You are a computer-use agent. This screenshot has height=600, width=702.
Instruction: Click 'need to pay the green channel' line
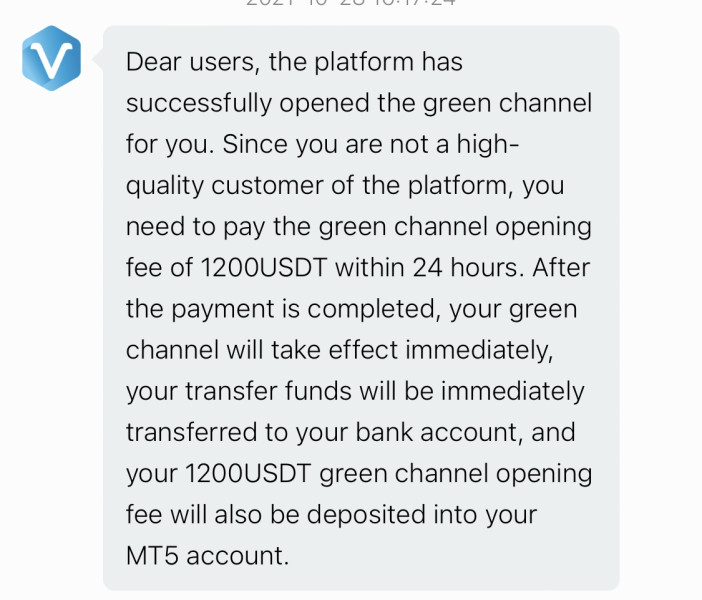tap(307, 227)
